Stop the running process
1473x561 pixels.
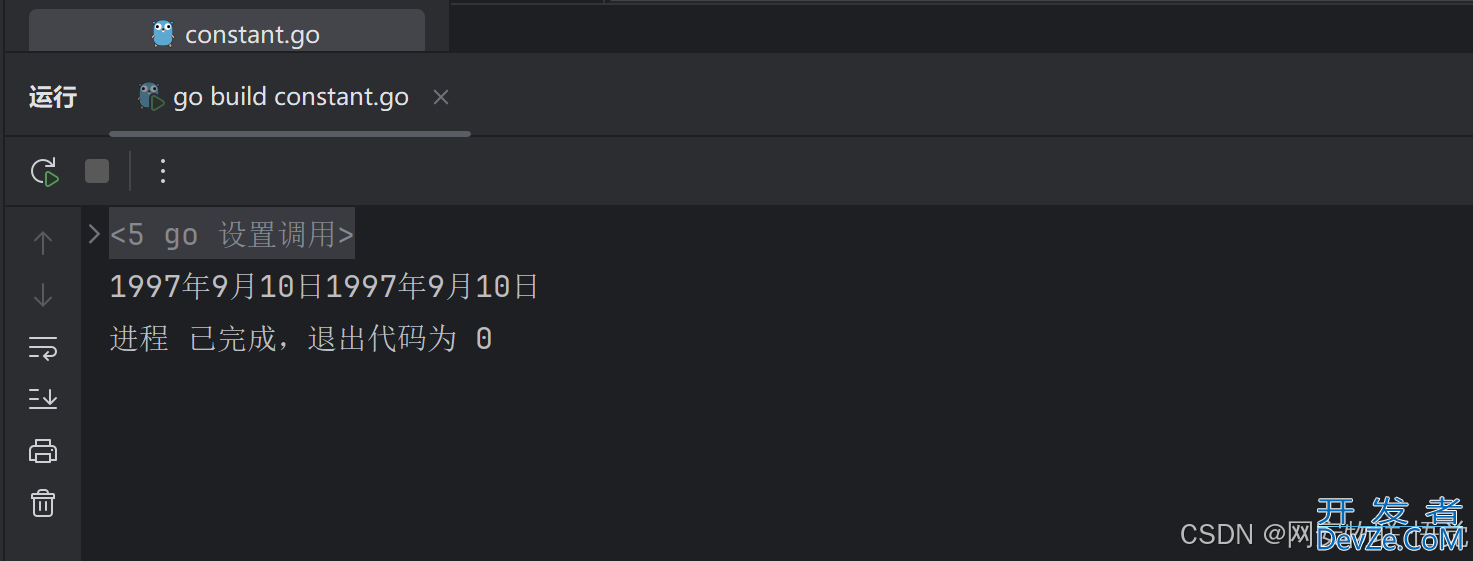pyautogui.click(x=97, y=171)
